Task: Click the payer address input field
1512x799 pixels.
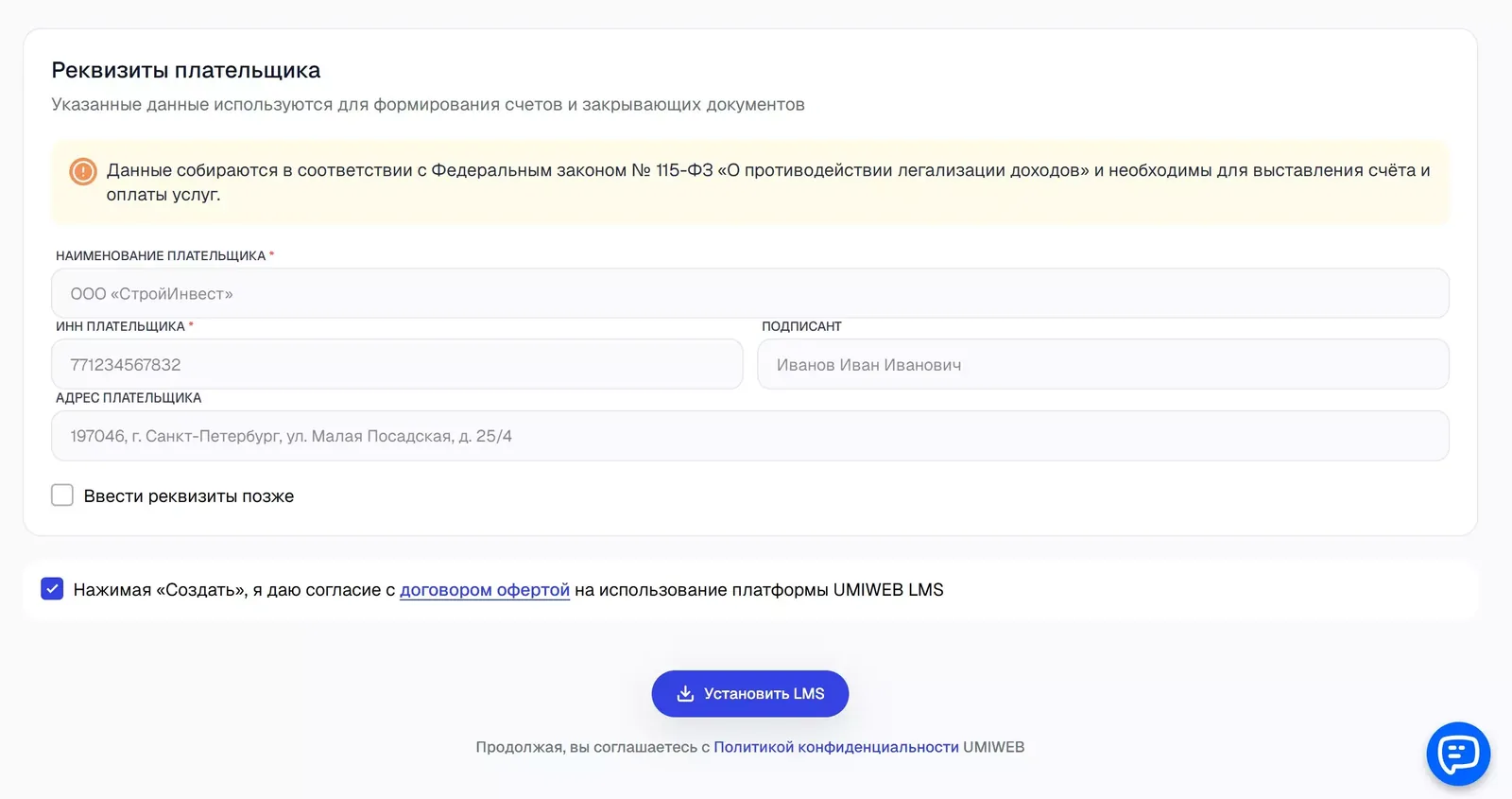Action: coord(750,436)
